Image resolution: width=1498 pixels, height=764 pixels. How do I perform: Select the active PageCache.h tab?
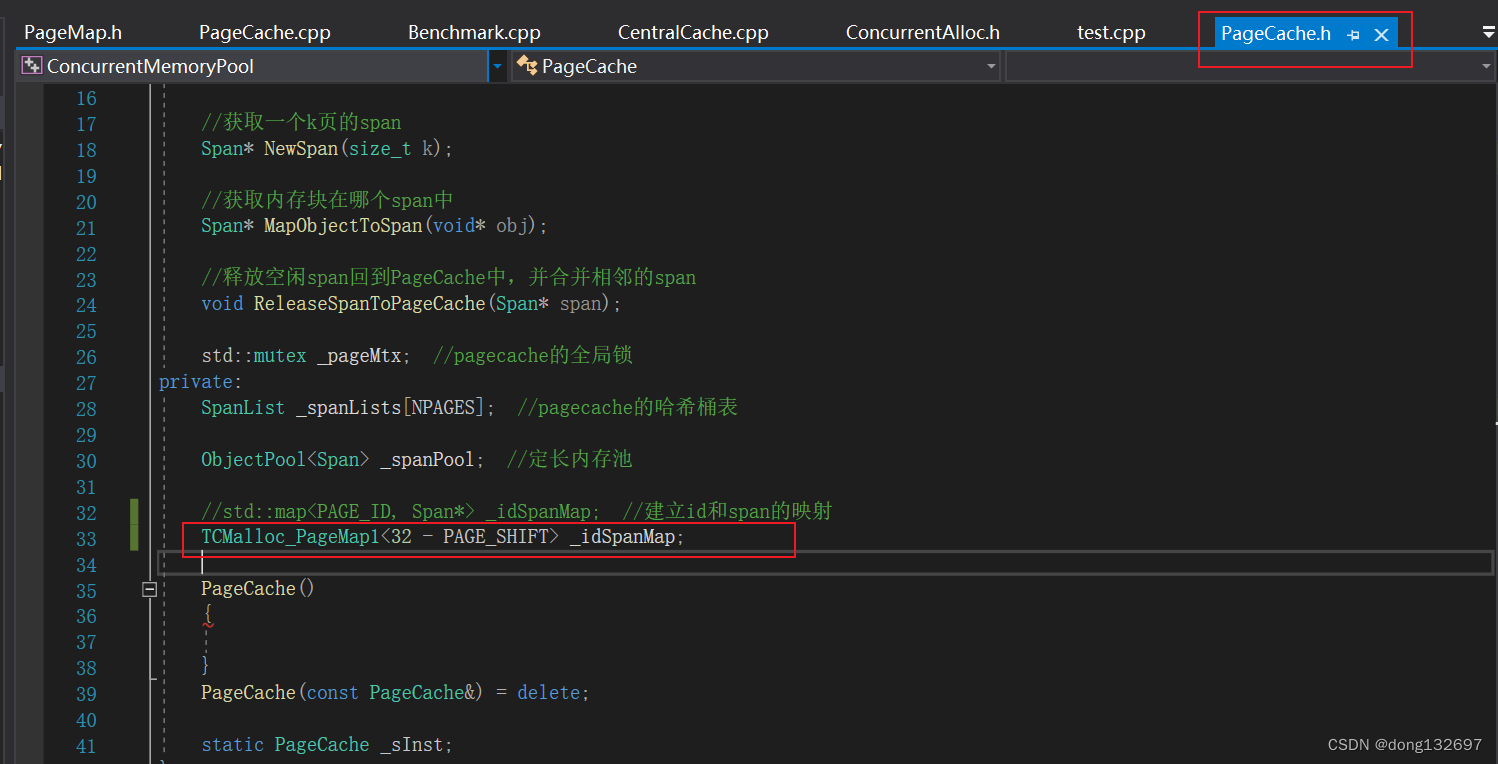[1276, 33]
